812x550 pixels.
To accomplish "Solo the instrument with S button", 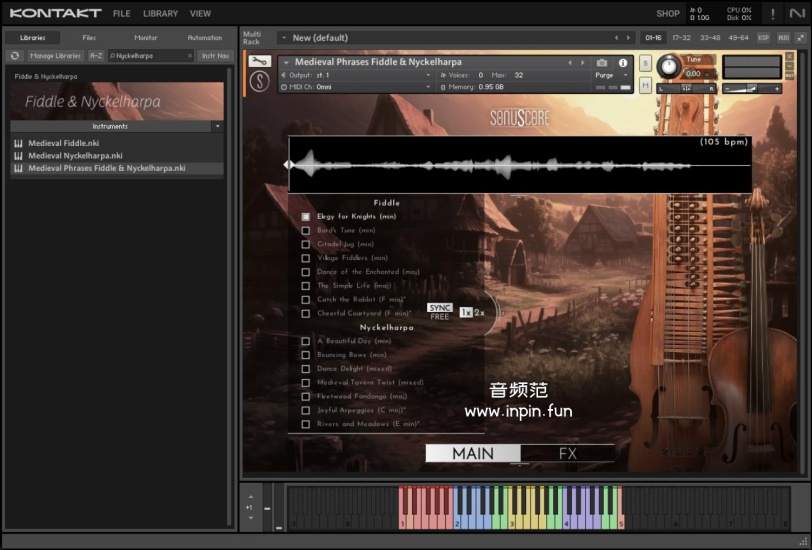I will coord(645,64).
